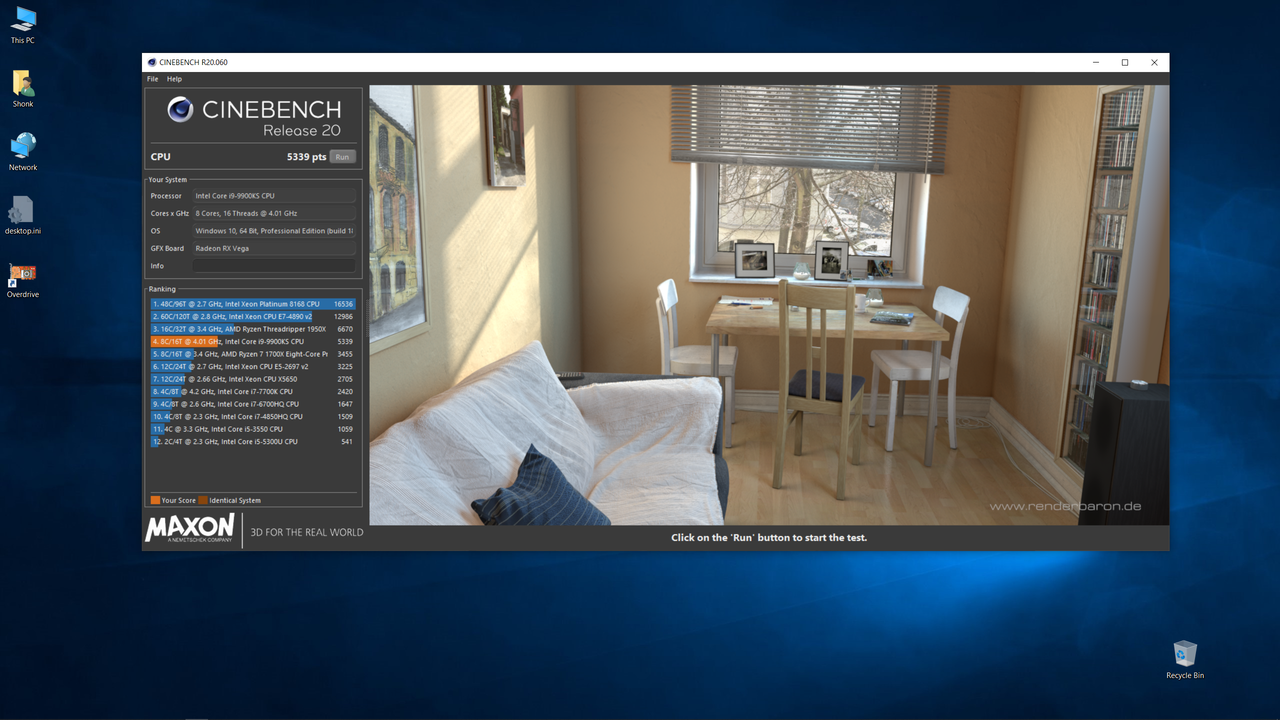Select highlighted ranking row Intel Core i9-9900KS
Screen dimensions: 1280x720
(253, 341)
